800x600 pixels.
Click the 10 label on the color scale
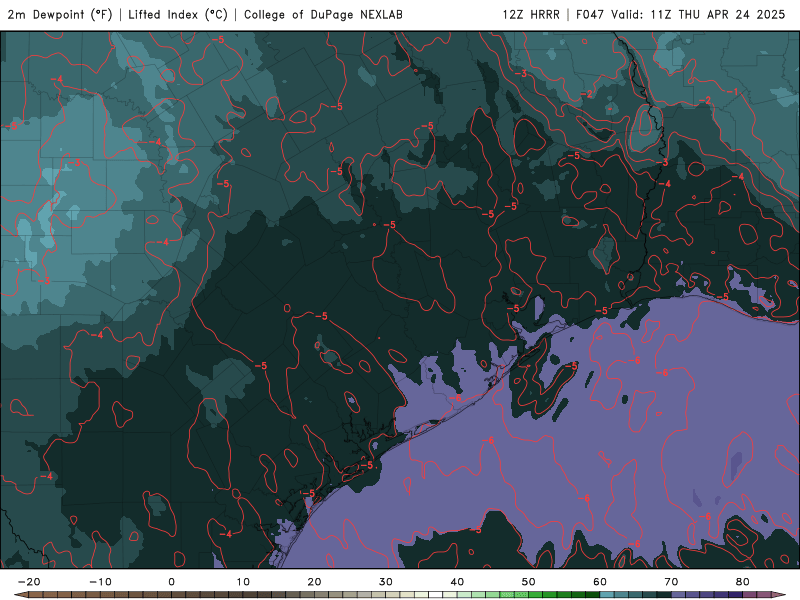pyautogui.click(x=243, y=582)
